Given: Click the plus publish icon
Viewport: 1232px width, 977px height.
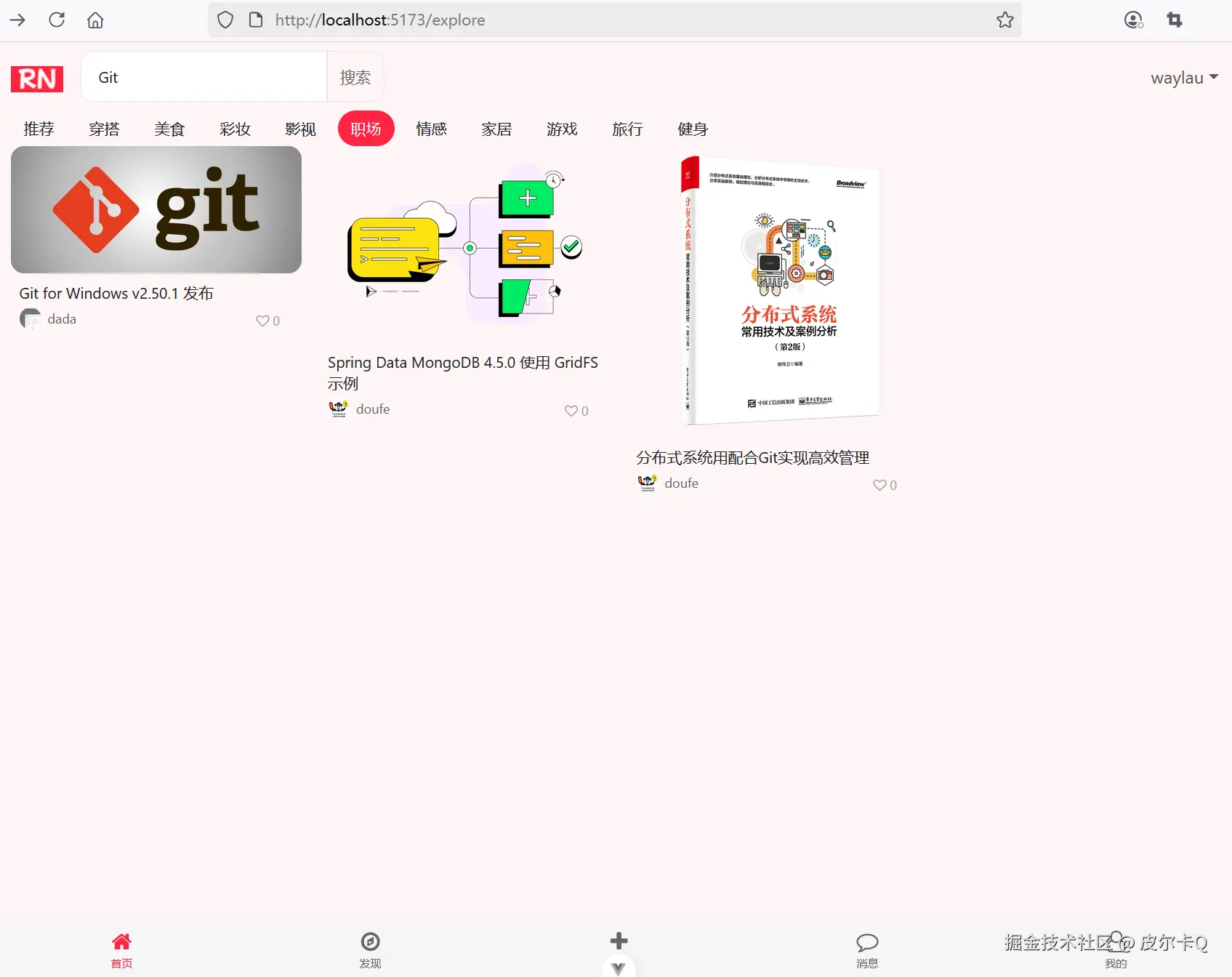Looking at the screenshot, I should pos(617,940).
